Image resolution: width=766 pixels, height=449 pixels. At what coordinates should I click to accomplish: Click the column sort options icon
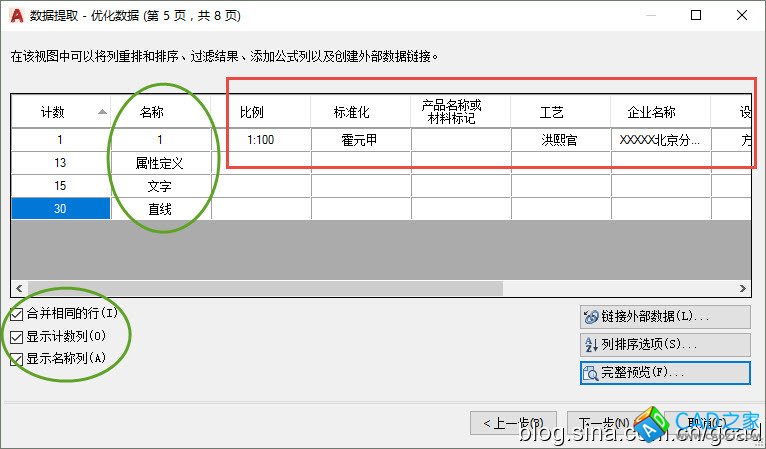click(590, 345)
